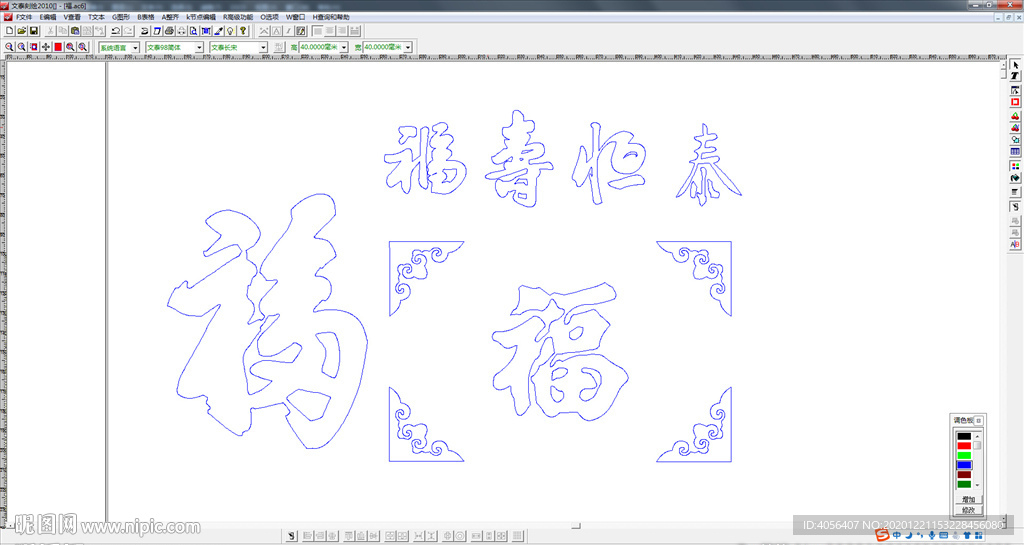The width and height of the screenshot is (1024, 545).
Task: Click the yellow question mark help icon
Action: coord(243,31)
